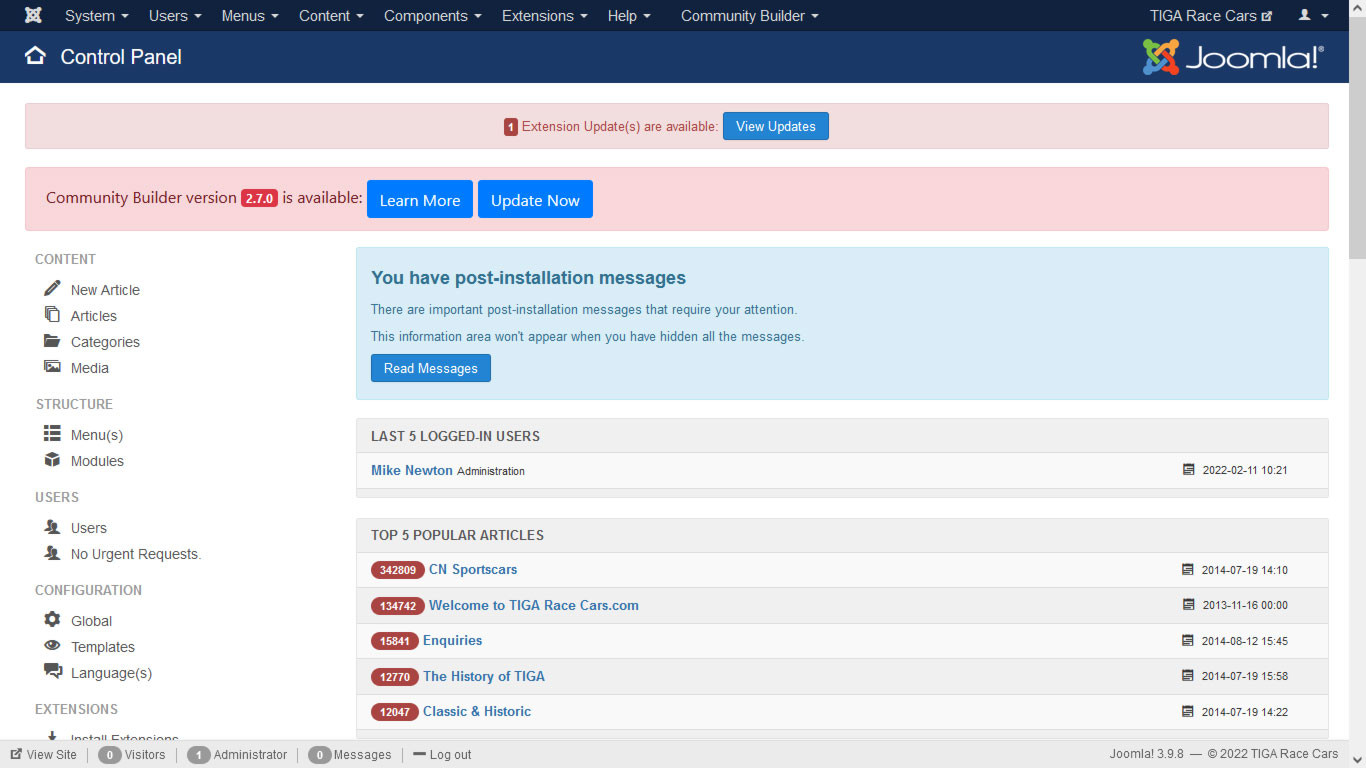Screen dimensions: 1366x768
Task: Click the Articles stack icon in sidebar
Action: click(x=52, y=314)
